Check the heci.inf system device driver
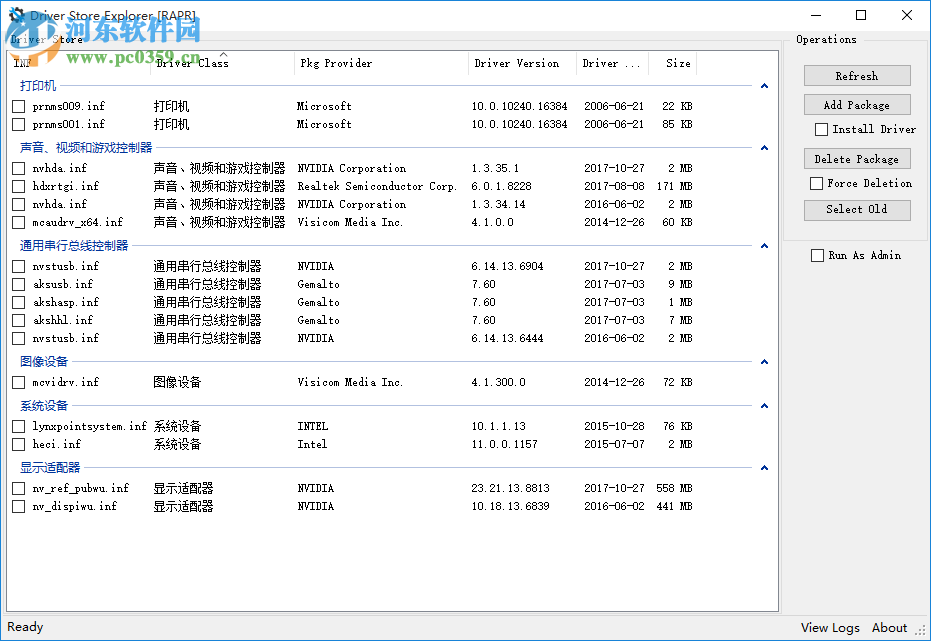 point(17,444)
